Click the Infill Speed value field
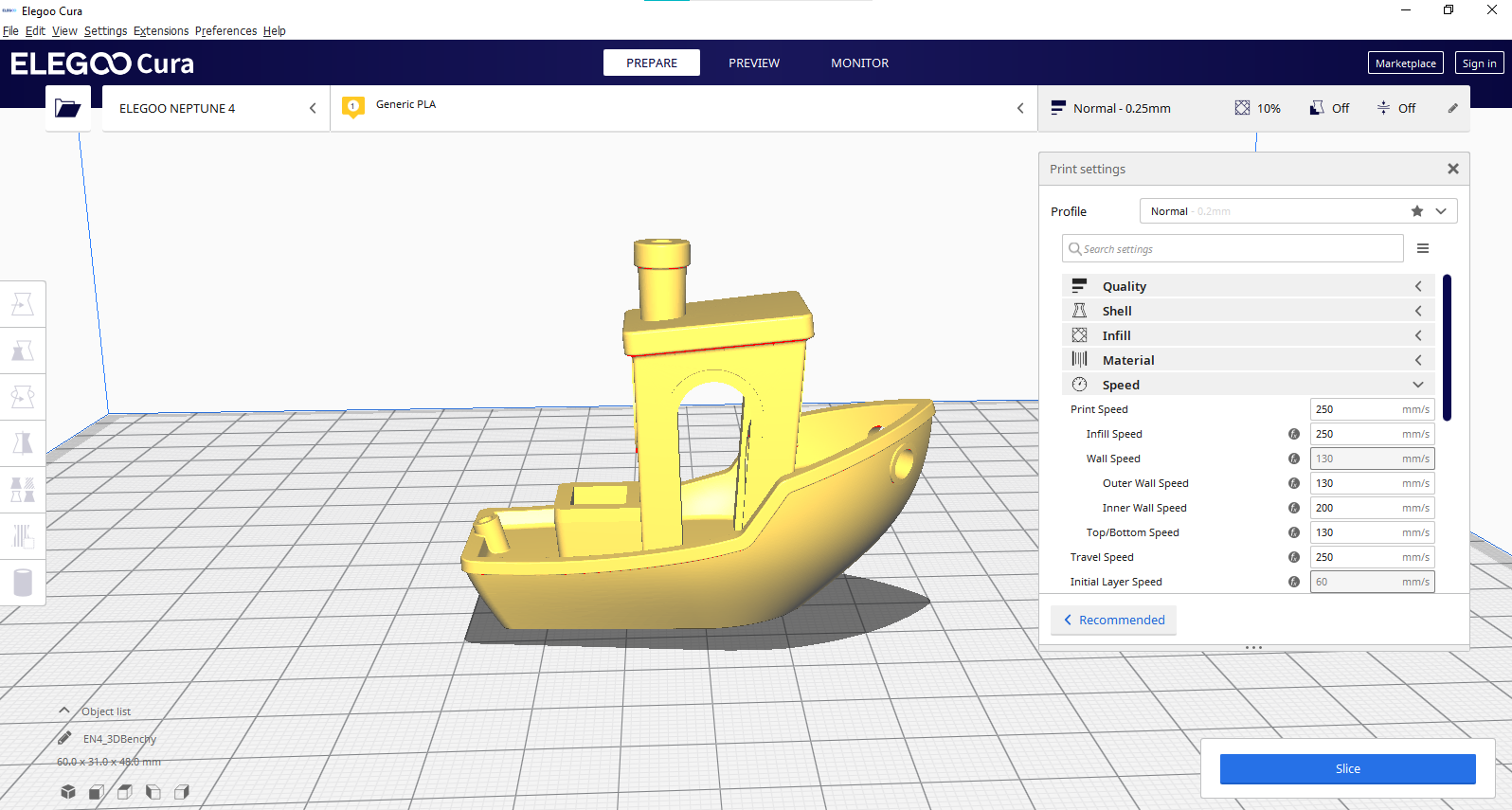The image size is (1512, 810). [x=1372, y=434]
